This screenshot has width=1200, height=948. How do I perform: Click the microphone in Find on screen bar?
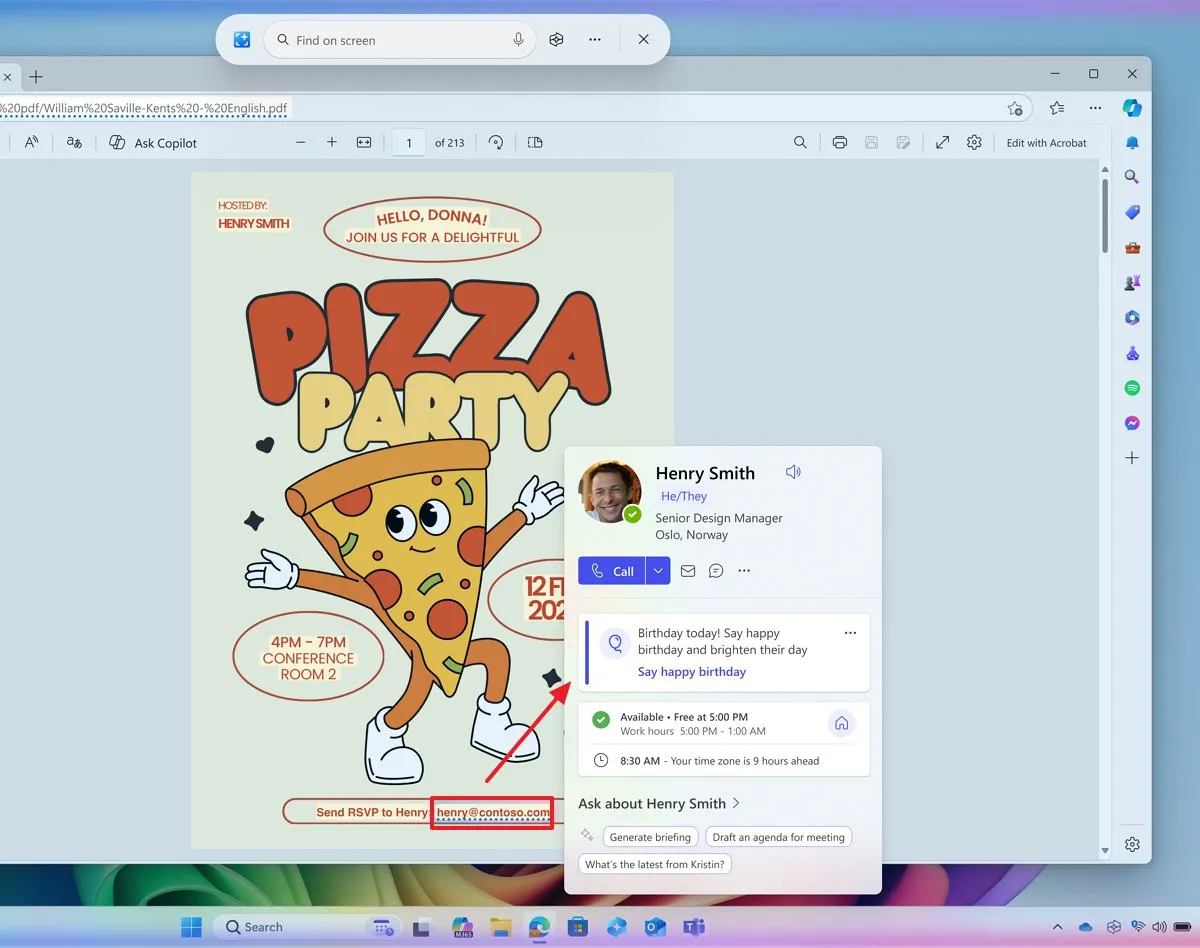click(518, 40)
